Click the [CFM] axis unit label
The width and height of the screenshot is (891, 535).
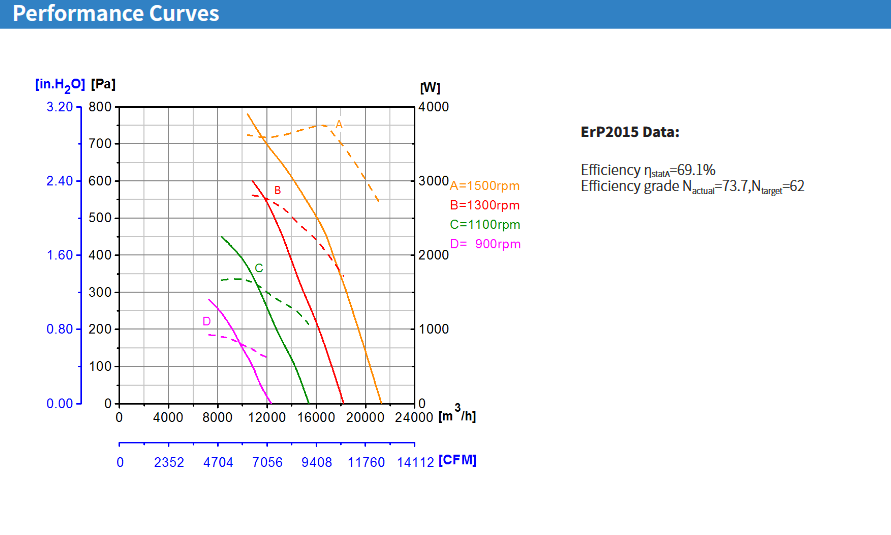click(457, 460)
